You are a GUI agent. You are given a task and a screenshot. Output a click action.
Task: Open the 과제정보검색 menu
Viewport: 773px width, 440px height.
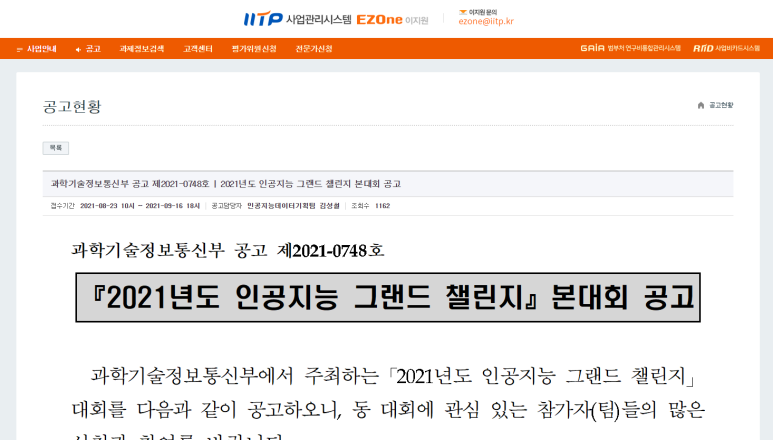[x=141, y=49]
